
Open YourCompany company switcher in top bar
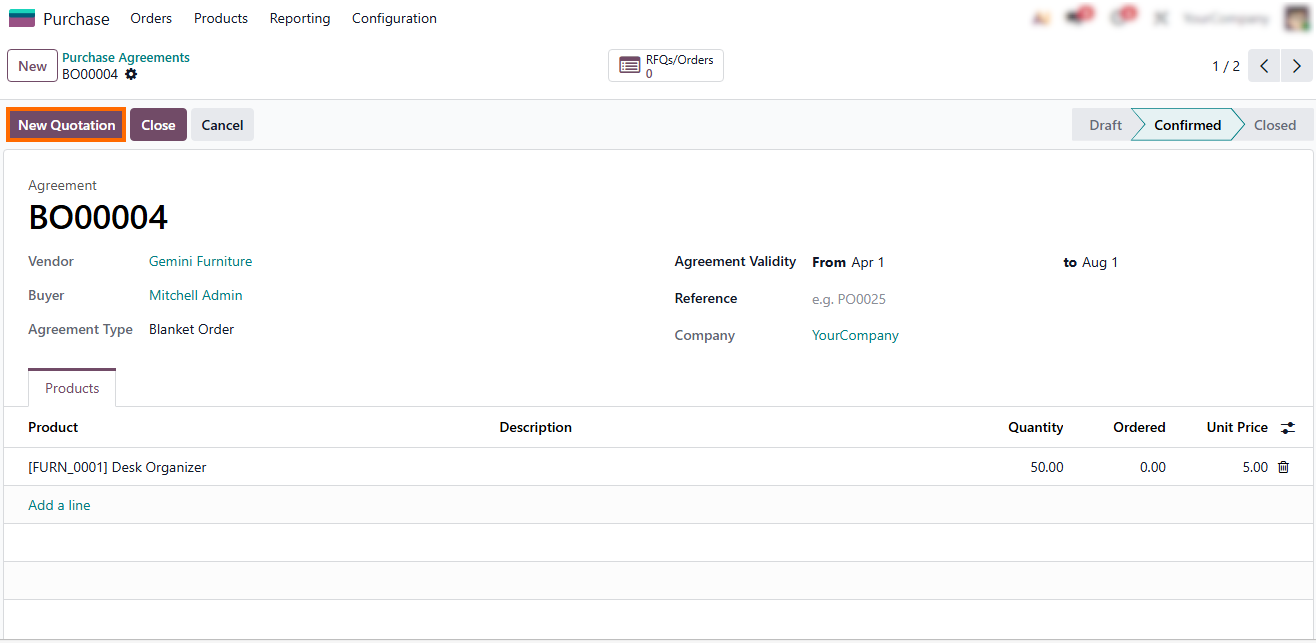click(x=1225, y=18)
